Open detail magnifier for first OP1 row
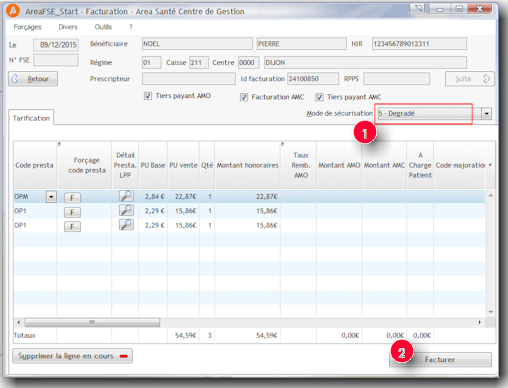 coord(126,210)
